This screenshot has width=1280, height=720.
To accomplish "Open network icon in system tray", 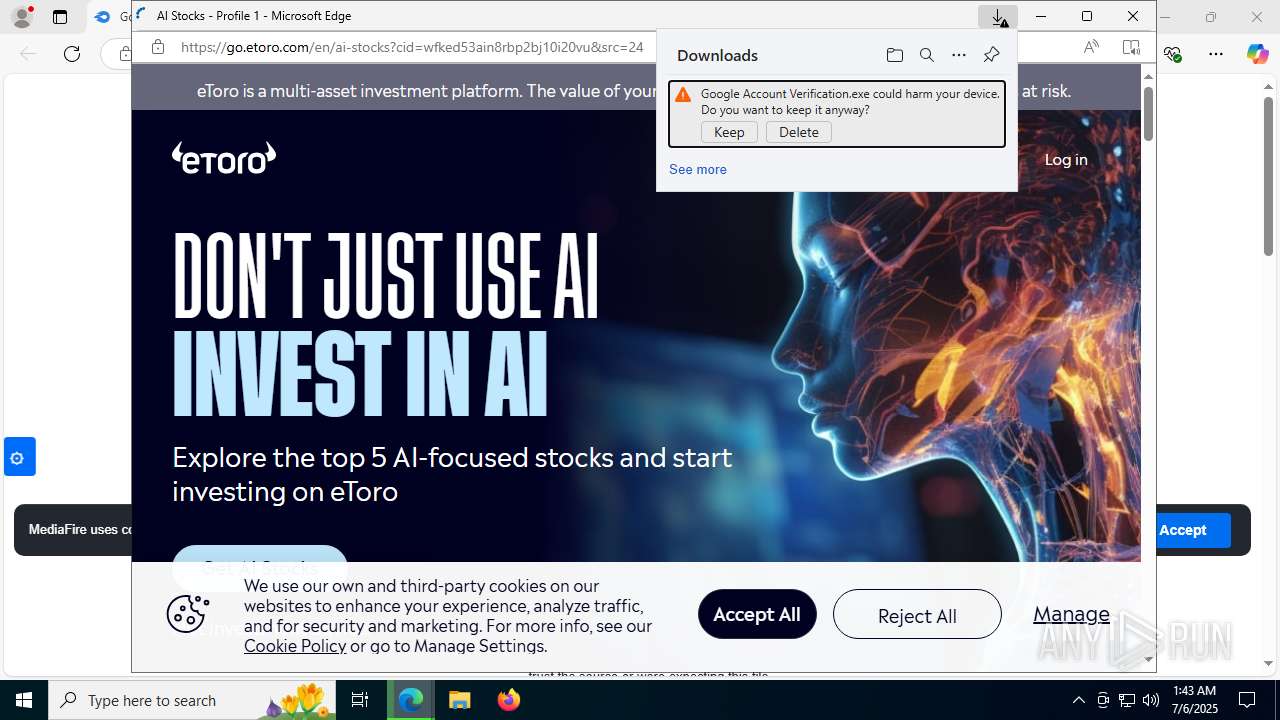I will coord(1127,700).
